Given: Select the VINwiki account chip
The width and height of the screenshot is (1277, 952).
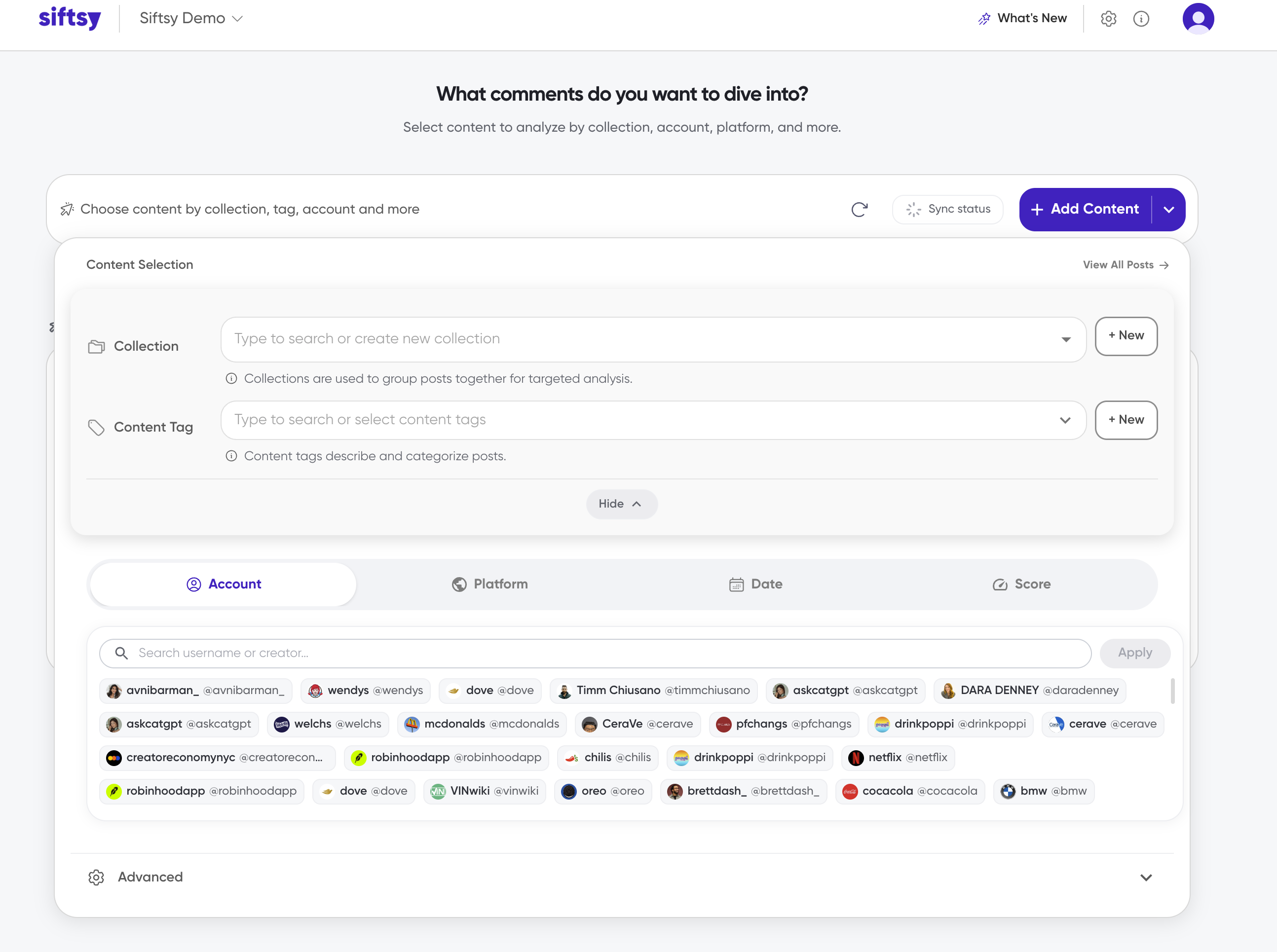Looking at the screenshot, I should point(484,791).
